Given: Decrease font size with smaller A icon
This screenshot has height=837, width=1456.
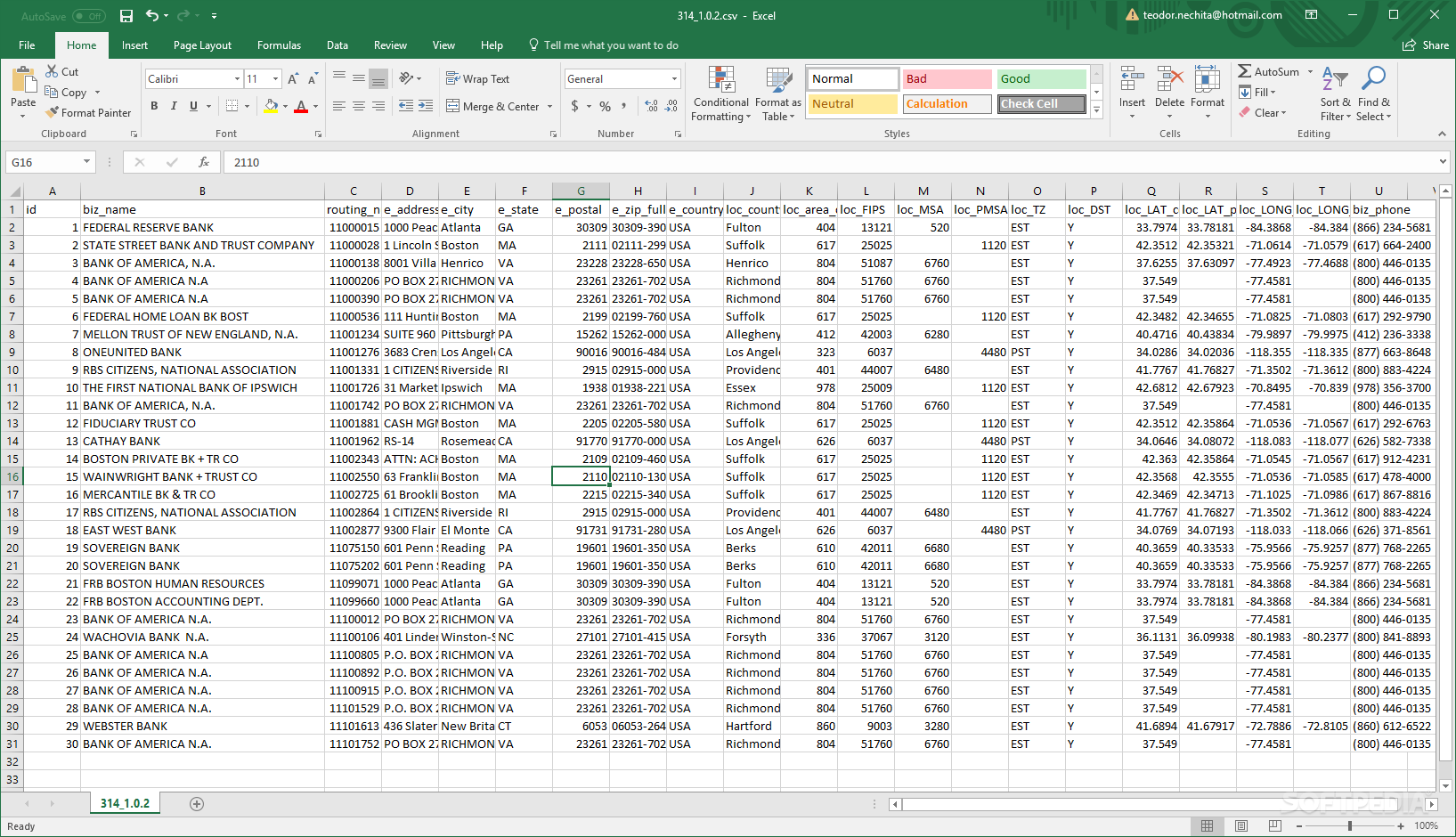Looking at the screenshot, I should 313,79.
